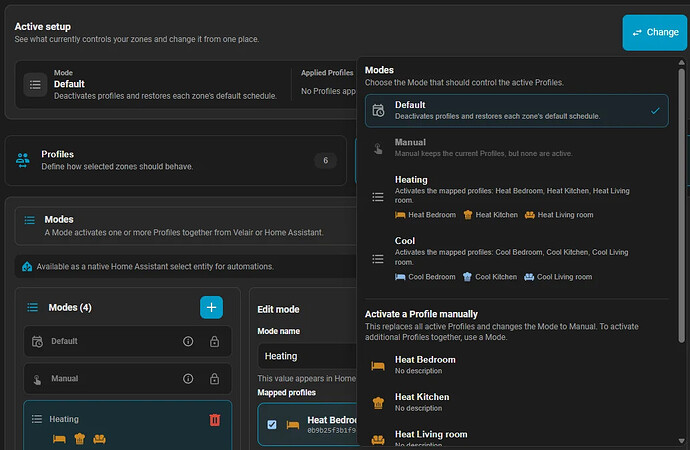Add a new mode with plus button
Image resolution: width=690 pixels, height=450 pixels.
211,307
